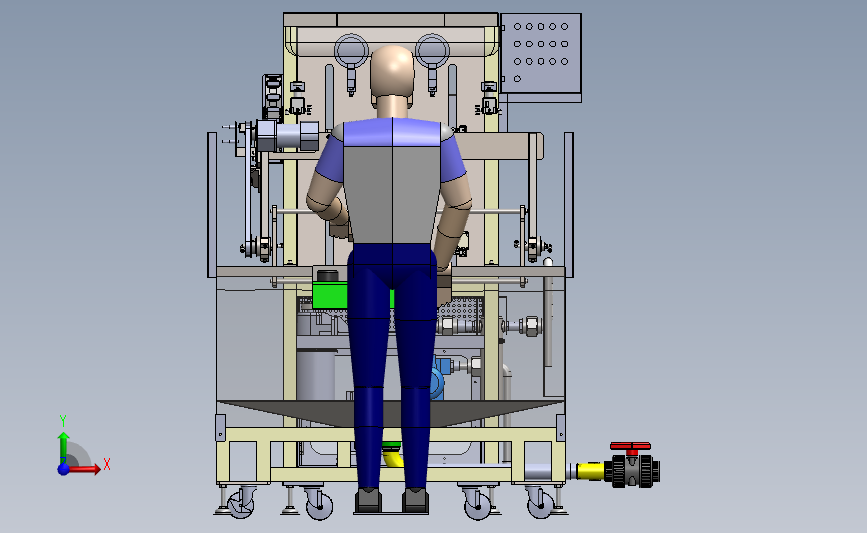Select the dark gray sloped drip tray
Viewport: 867px width, 533px height.
coord(390,413)
